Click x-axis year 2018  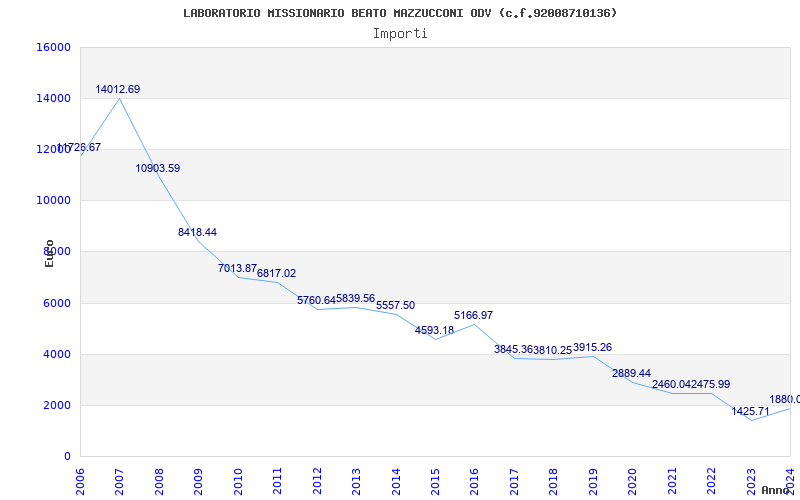554,481
